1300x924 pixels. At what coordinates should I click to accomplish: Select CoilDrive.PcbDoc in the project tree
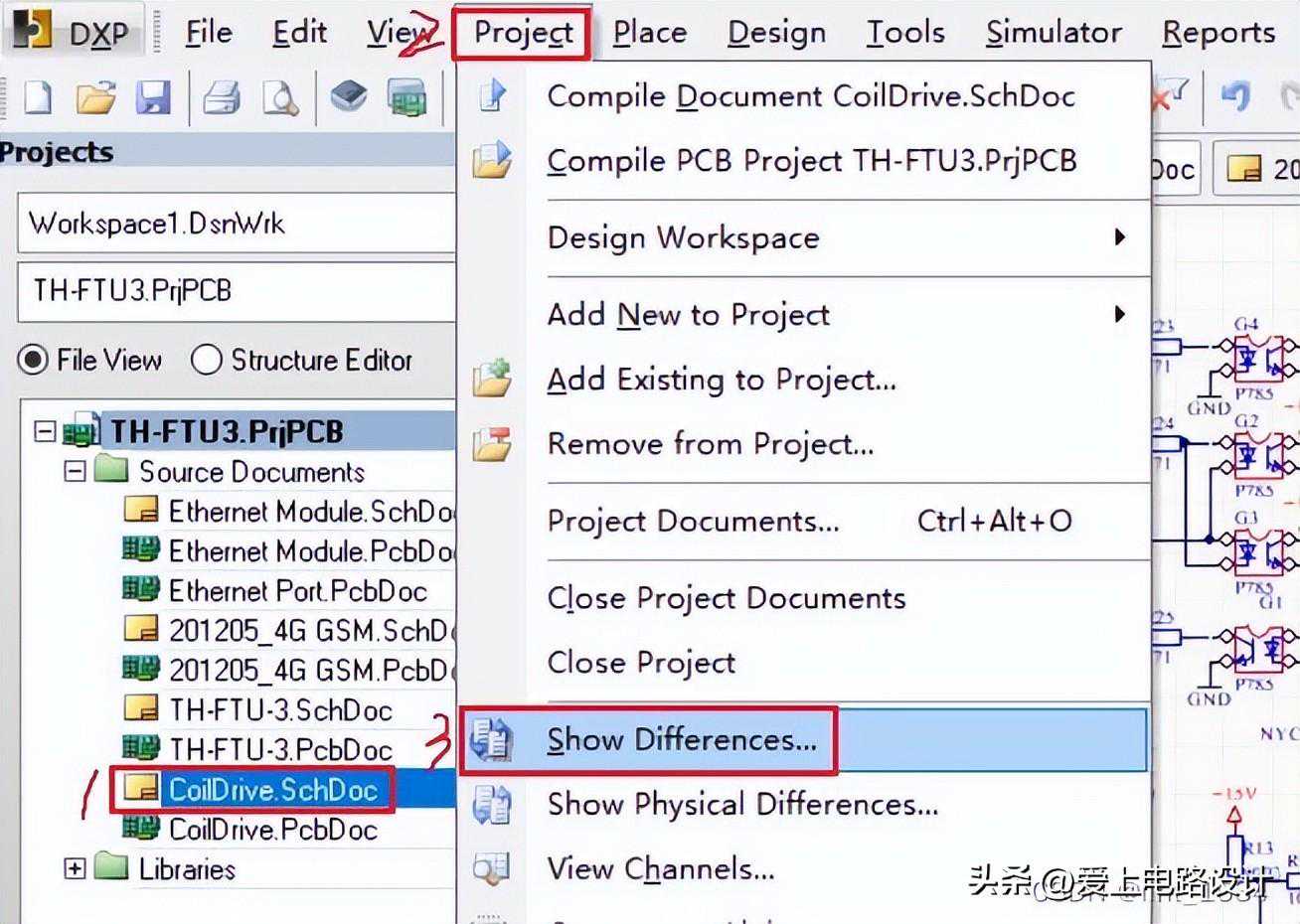(272, 830)
